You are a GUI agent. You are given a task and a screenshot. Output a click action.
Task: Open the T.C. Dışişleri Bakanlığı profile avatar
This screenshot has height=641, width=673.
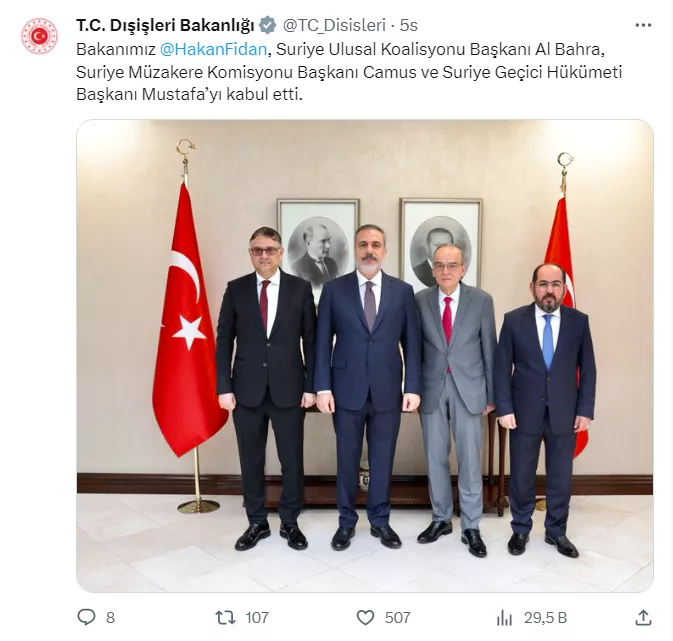pyautogui.click(x=39, y=36)
